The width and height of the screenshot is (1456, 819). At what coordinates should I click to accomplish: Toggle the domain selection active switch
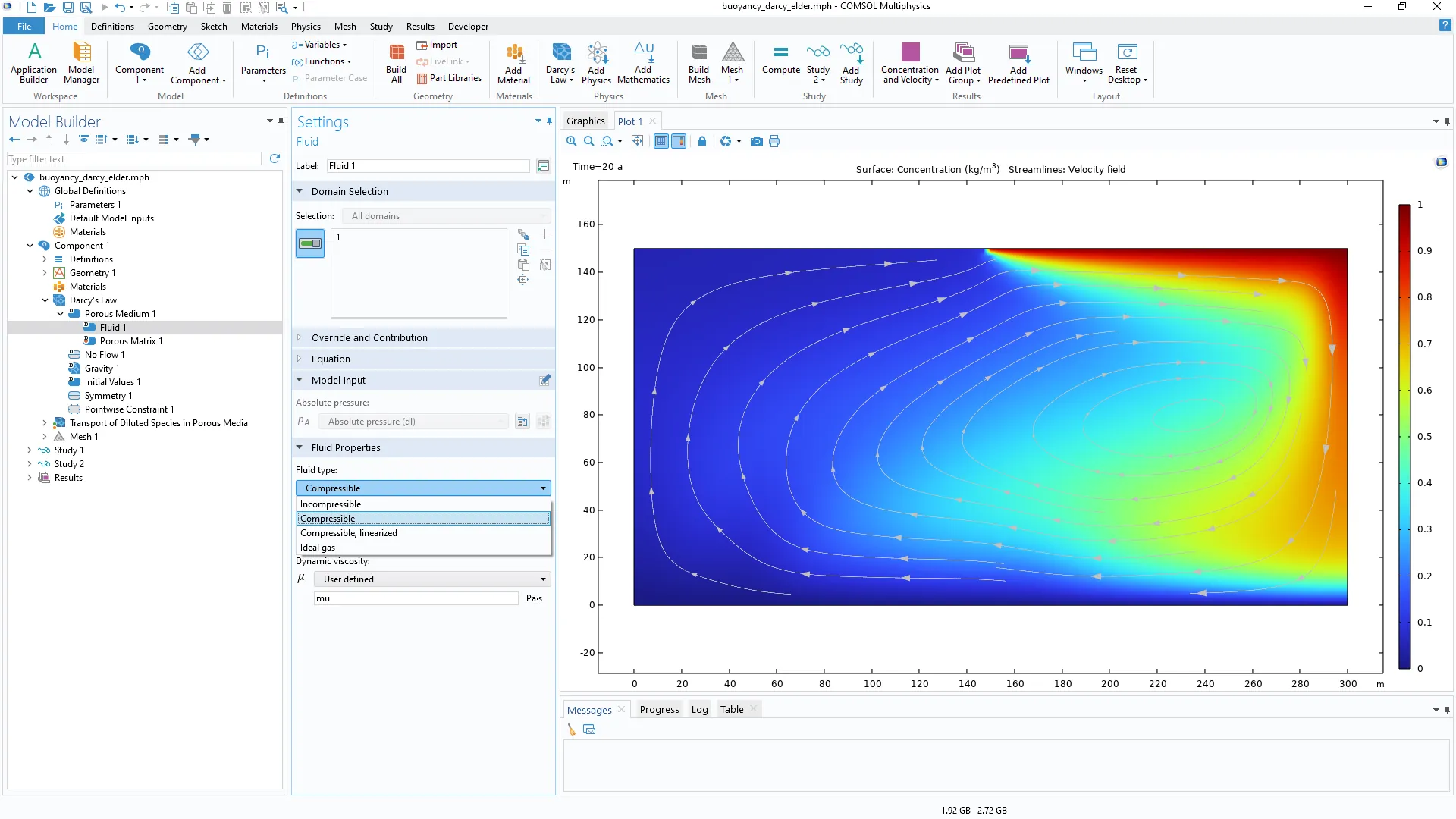(310, 243)
